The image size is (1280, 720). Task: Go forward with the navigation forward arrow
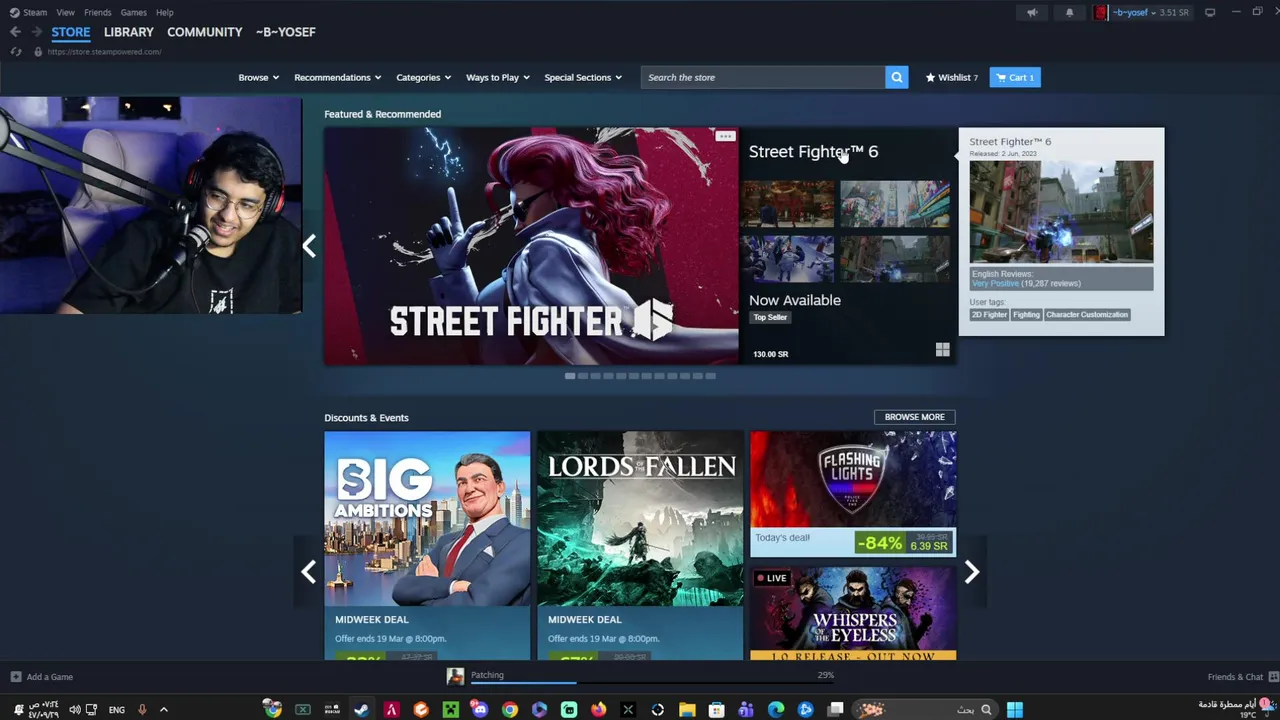36,32
